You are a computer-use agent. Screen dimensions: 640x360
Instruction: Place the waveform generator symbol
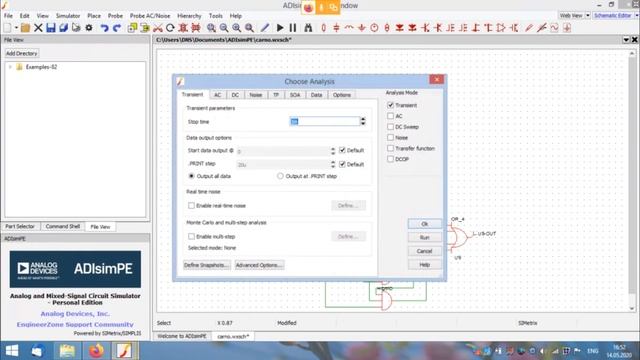click(x=554, y=28)
